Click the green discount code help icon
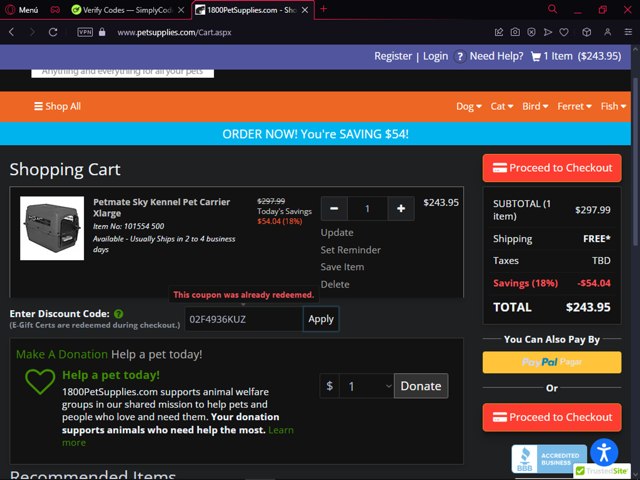The height and width of the screenshot is (480, 640). point(118,314)
